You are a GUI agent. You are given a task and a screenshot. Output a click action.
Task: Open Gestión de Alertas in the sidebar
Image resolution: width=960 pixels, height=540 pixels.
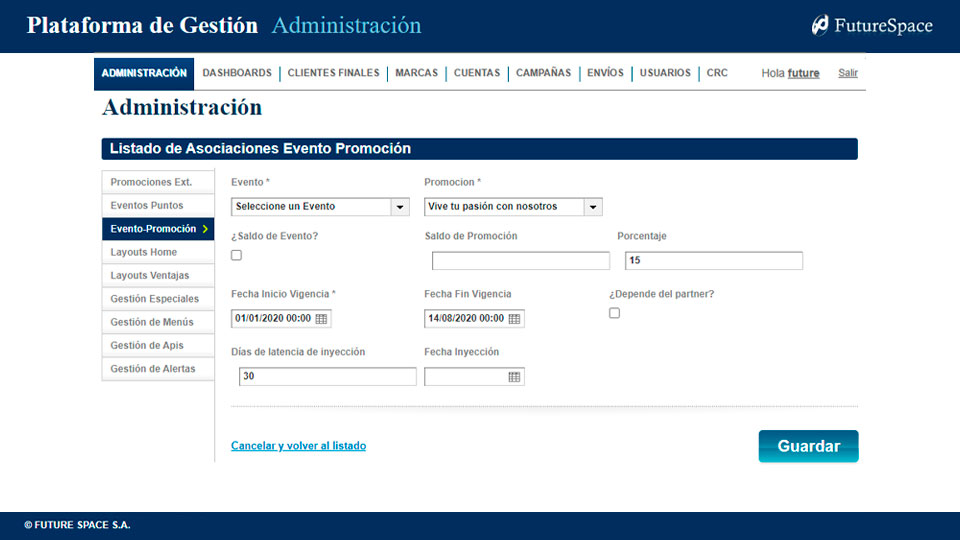(158, 369)
